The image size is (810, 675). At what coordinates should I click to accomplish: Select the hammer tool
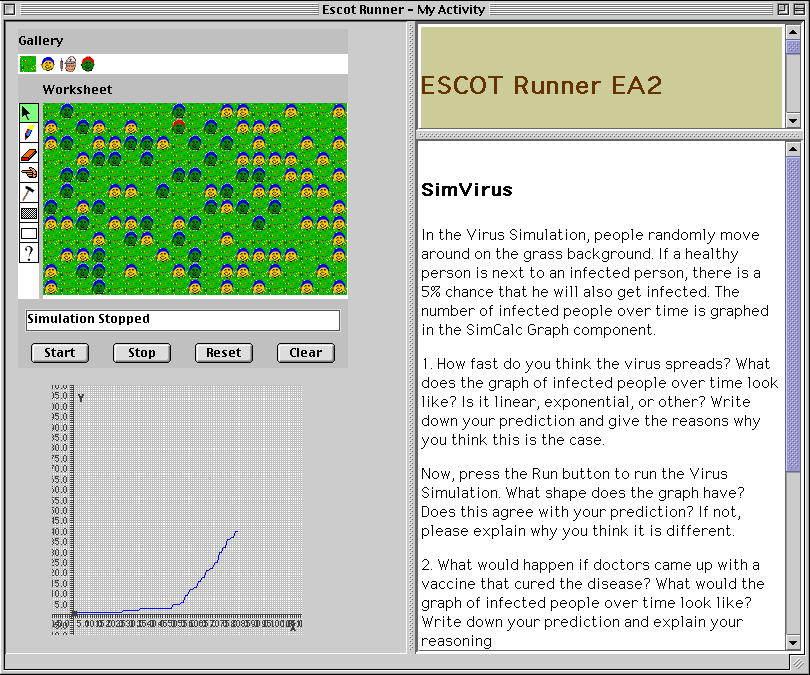click(28, 193)
